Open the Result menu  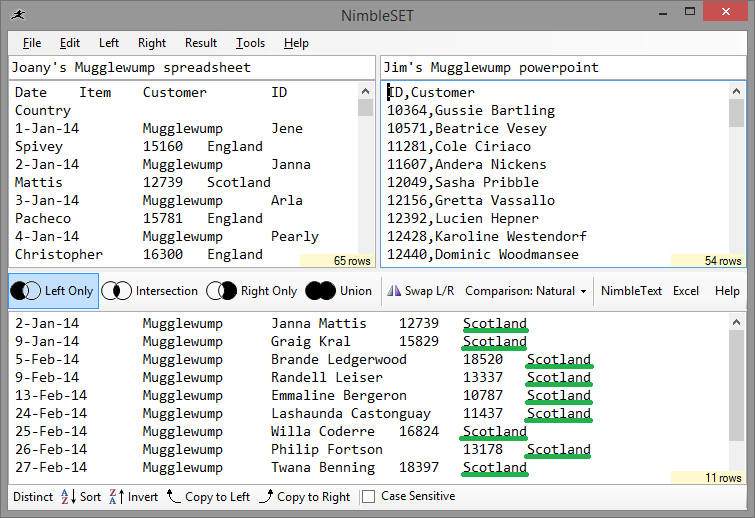(201, 43)
